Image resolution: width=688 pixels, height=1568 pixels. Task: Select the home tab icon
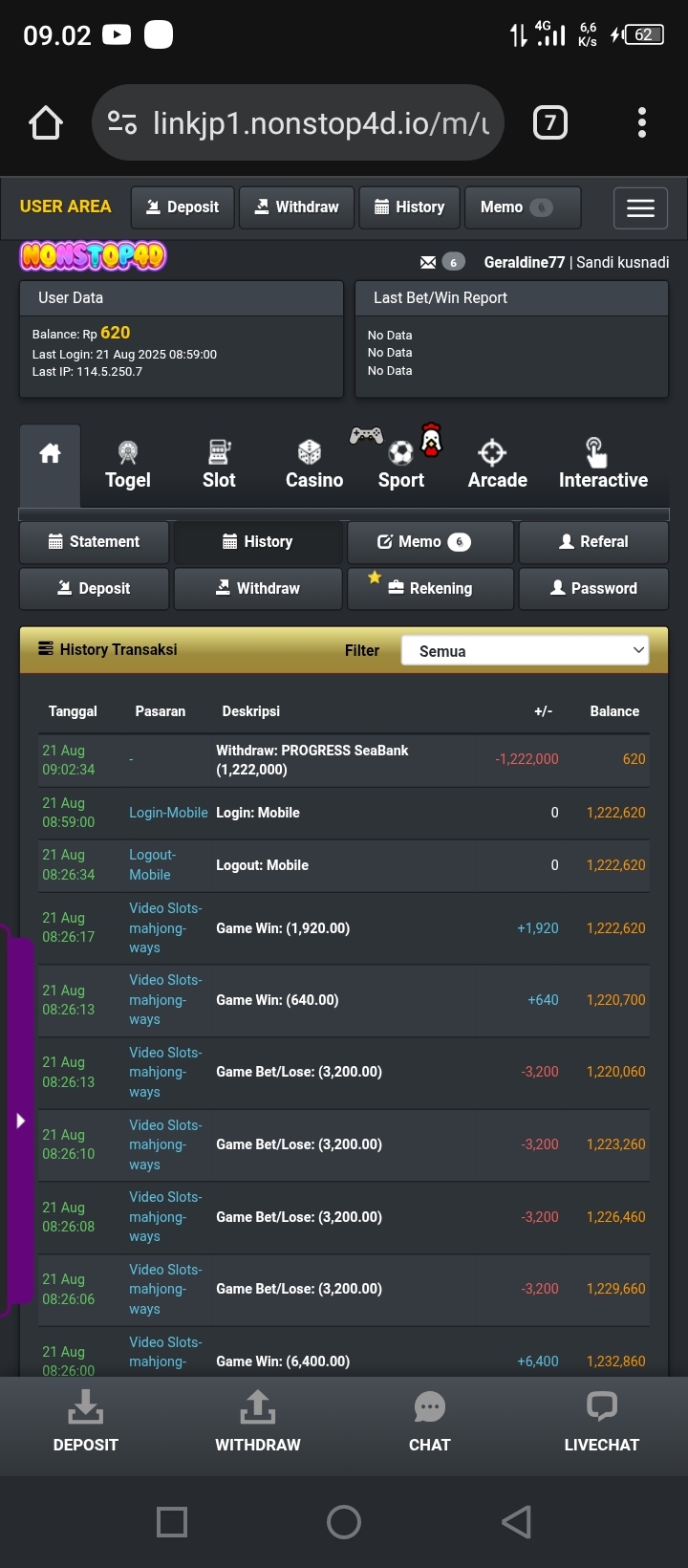point(50,454)
